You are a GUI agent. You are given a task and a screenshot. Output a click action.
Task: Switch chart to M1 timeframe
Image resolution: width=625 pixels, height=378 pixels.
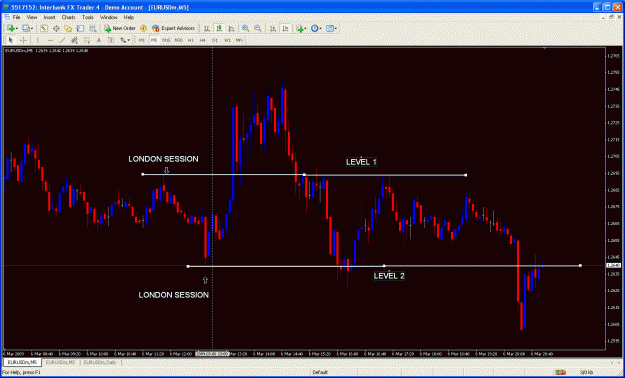[x=142, y=40]
